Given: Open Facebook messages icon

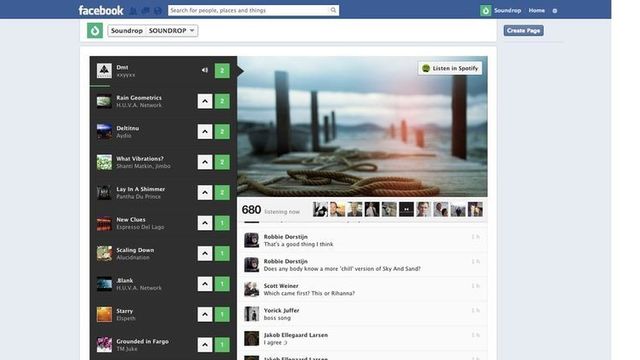Looking at the screenshot, I should [x=145, y=11].
